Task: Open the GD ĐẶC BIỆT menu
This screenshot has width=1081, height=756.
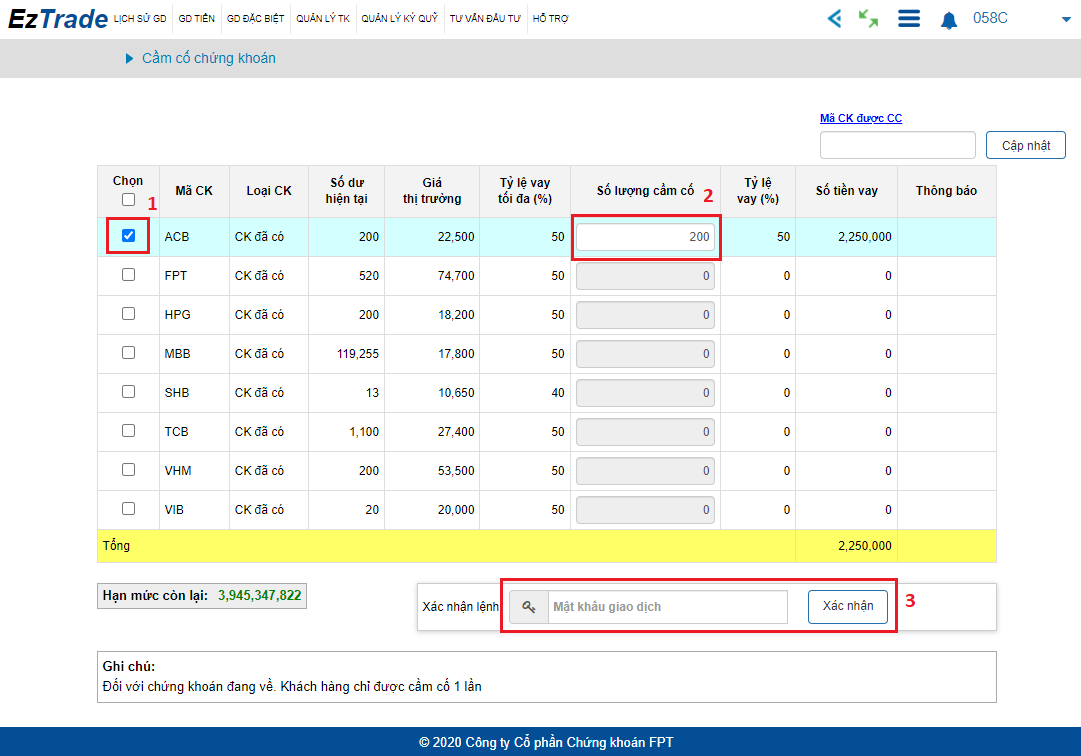Action: 255,19
